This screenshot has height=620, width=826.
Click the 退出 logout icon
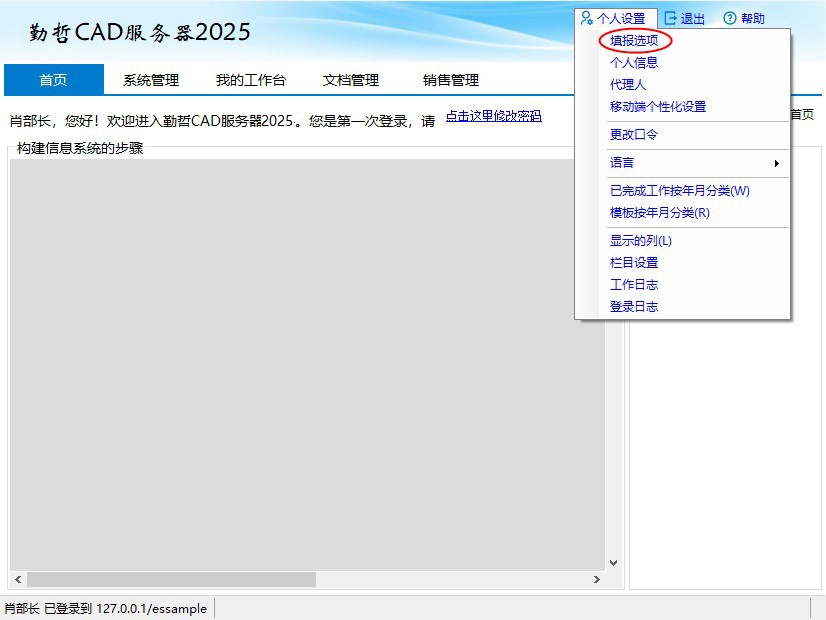click(671, 18)
